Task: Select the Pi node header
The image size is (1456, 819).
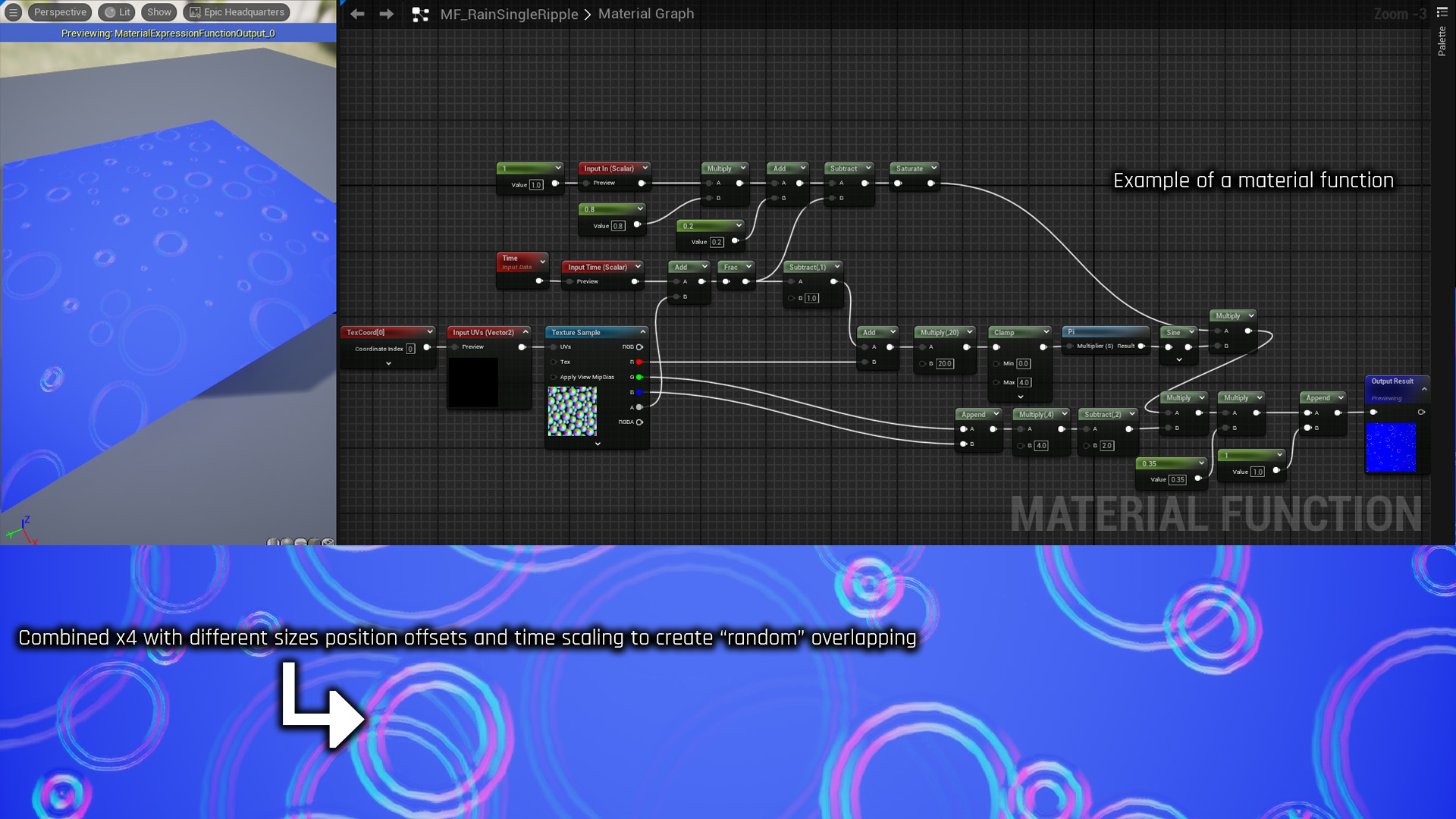Action: [x=1106, y=331]
